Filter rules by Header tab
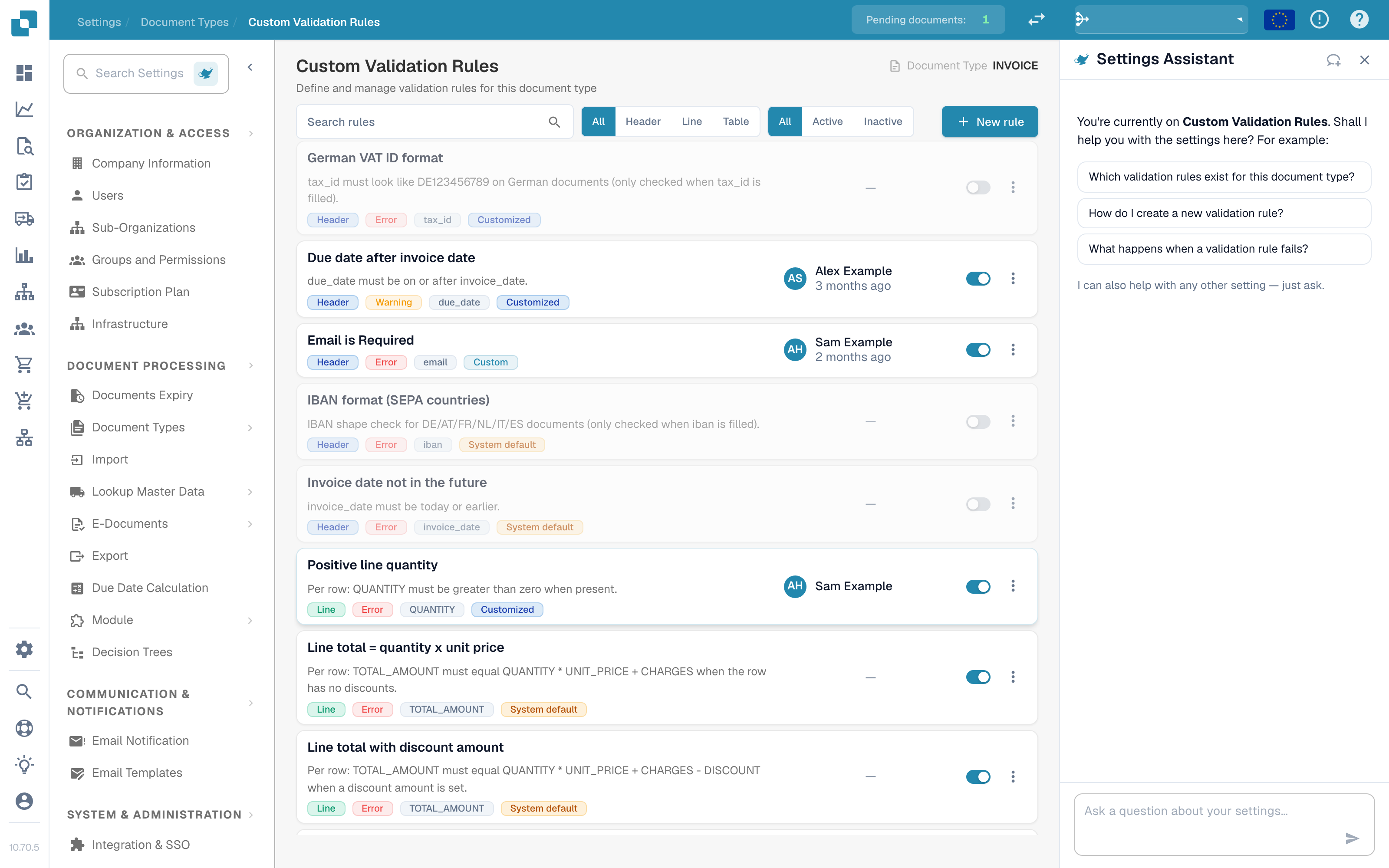 643,122
